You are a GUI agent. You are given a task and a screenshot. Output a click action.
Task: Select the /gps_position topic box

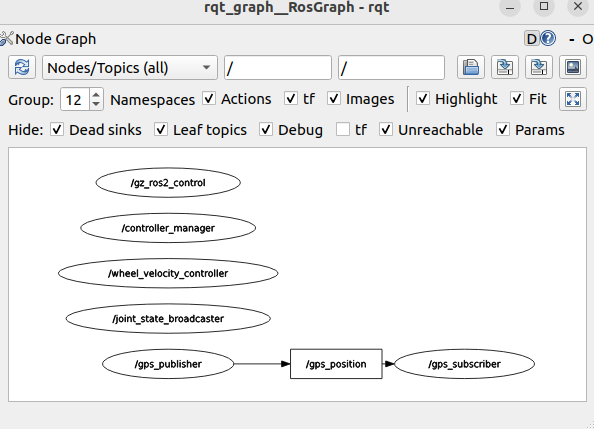[x=336, y=364]
